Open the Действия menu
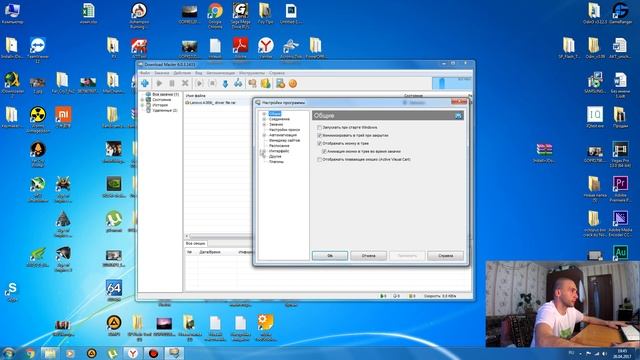Viewport: 640px width, 360px height. click(x=182, y=73)
